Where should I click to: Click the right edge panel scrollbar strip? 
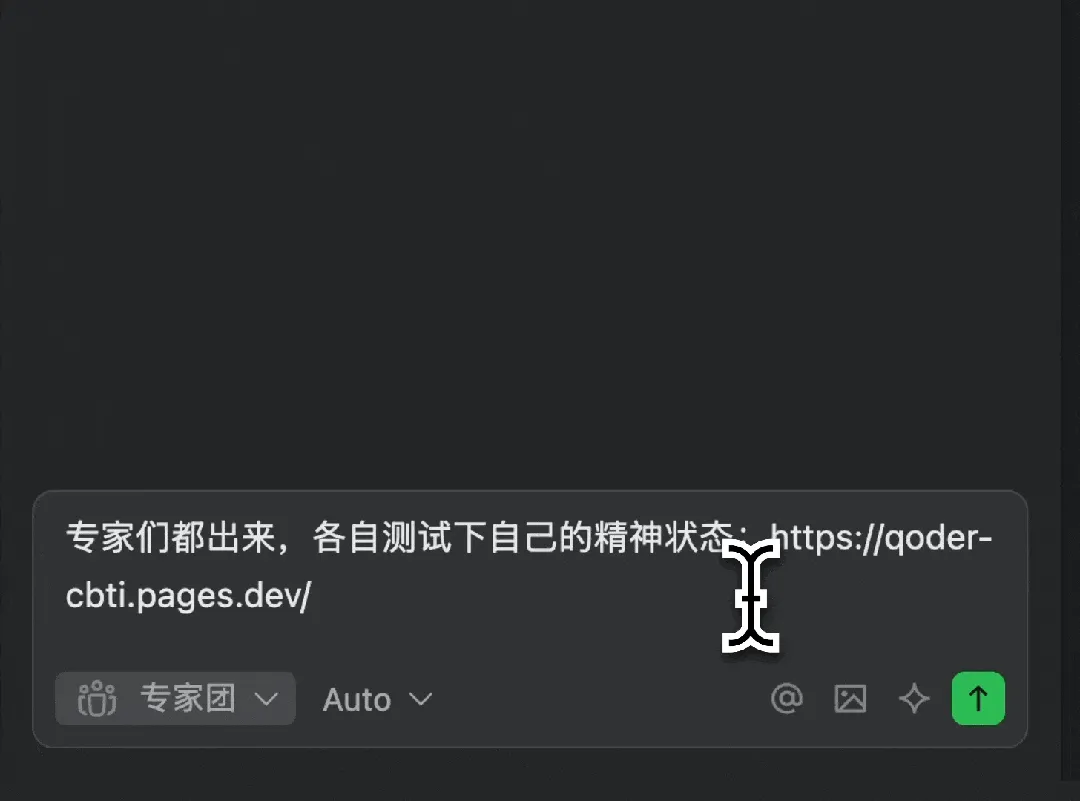(x=1070, y=393)
